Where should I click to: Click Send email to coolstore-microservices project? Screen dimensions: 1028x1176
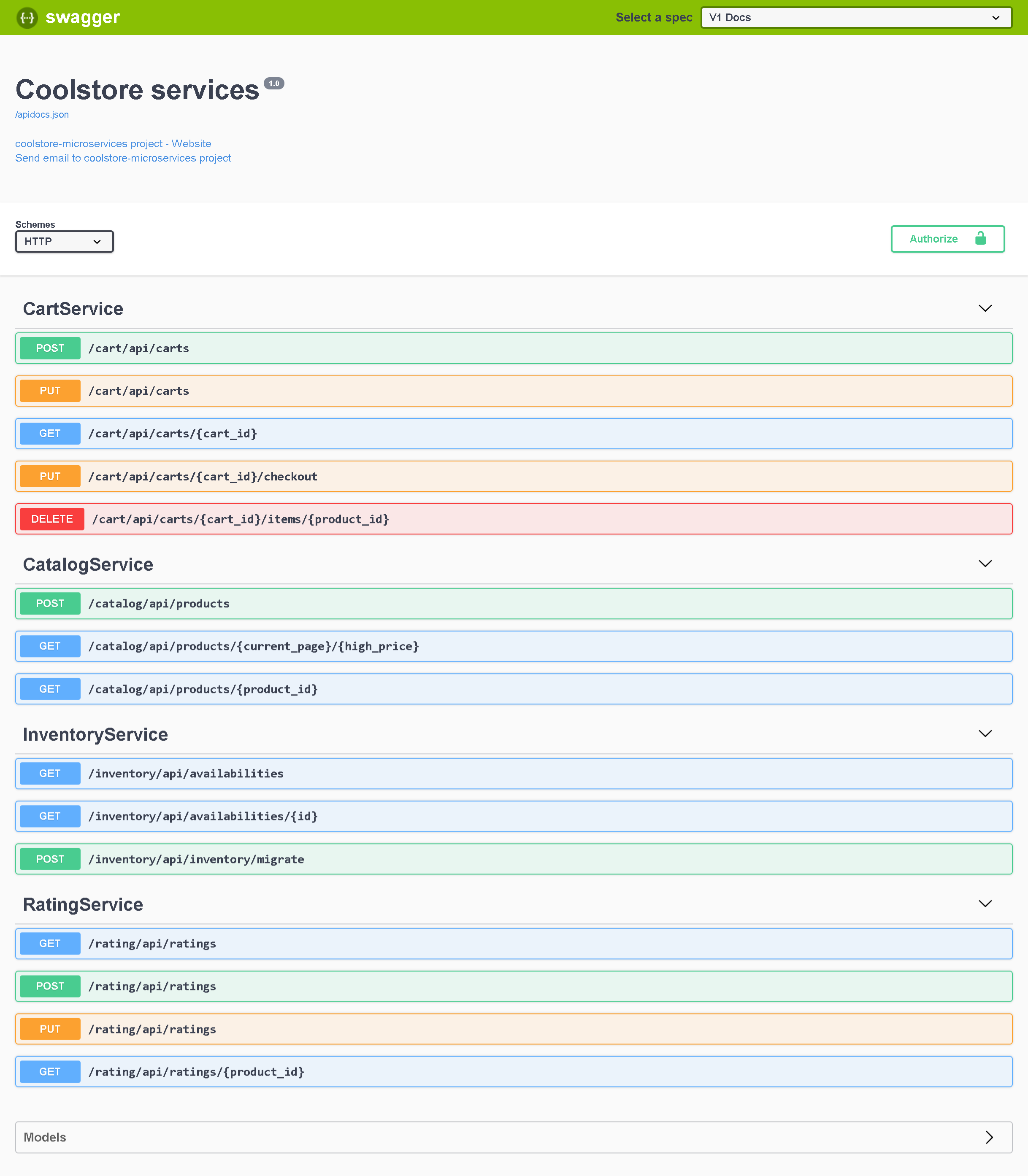[123, 158]
